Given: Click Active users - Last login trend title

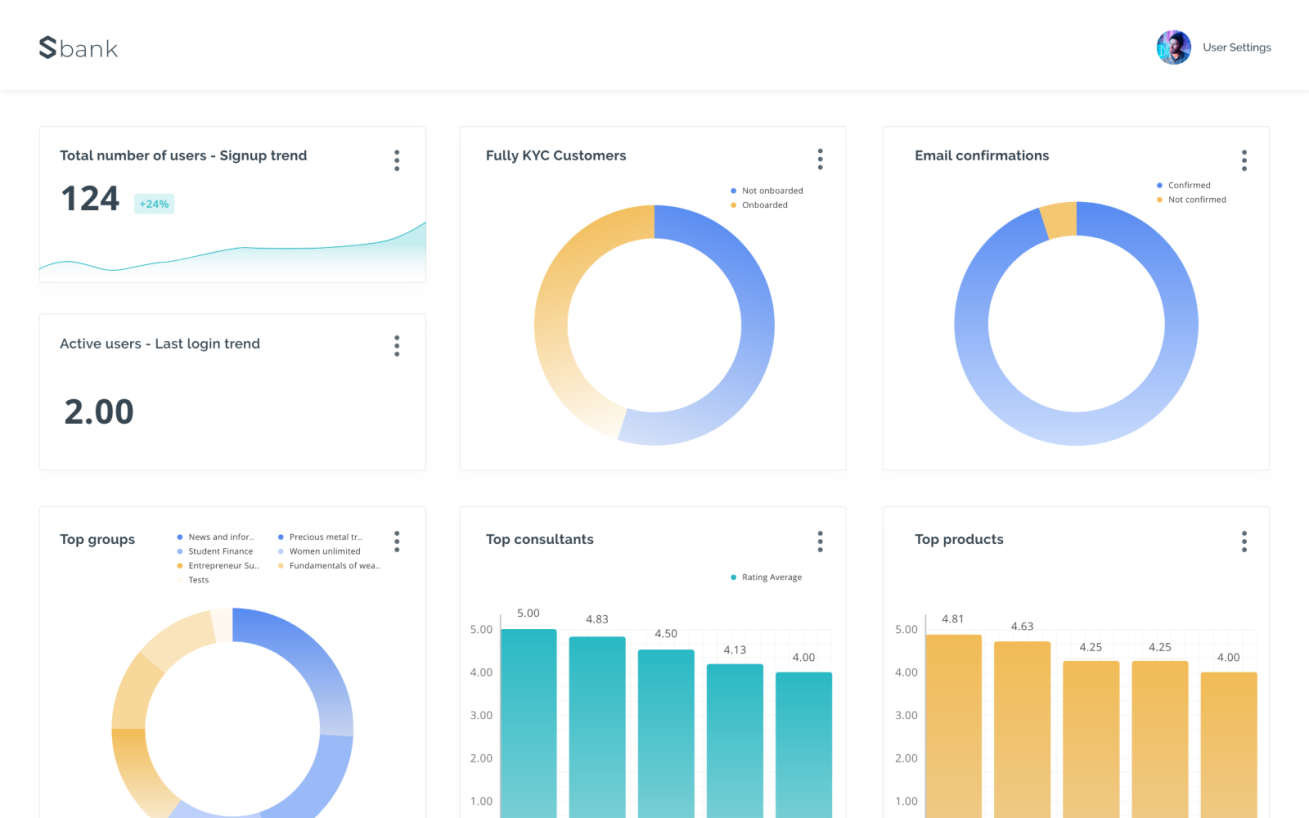Looking at the screenshot, I should (160, 343).
